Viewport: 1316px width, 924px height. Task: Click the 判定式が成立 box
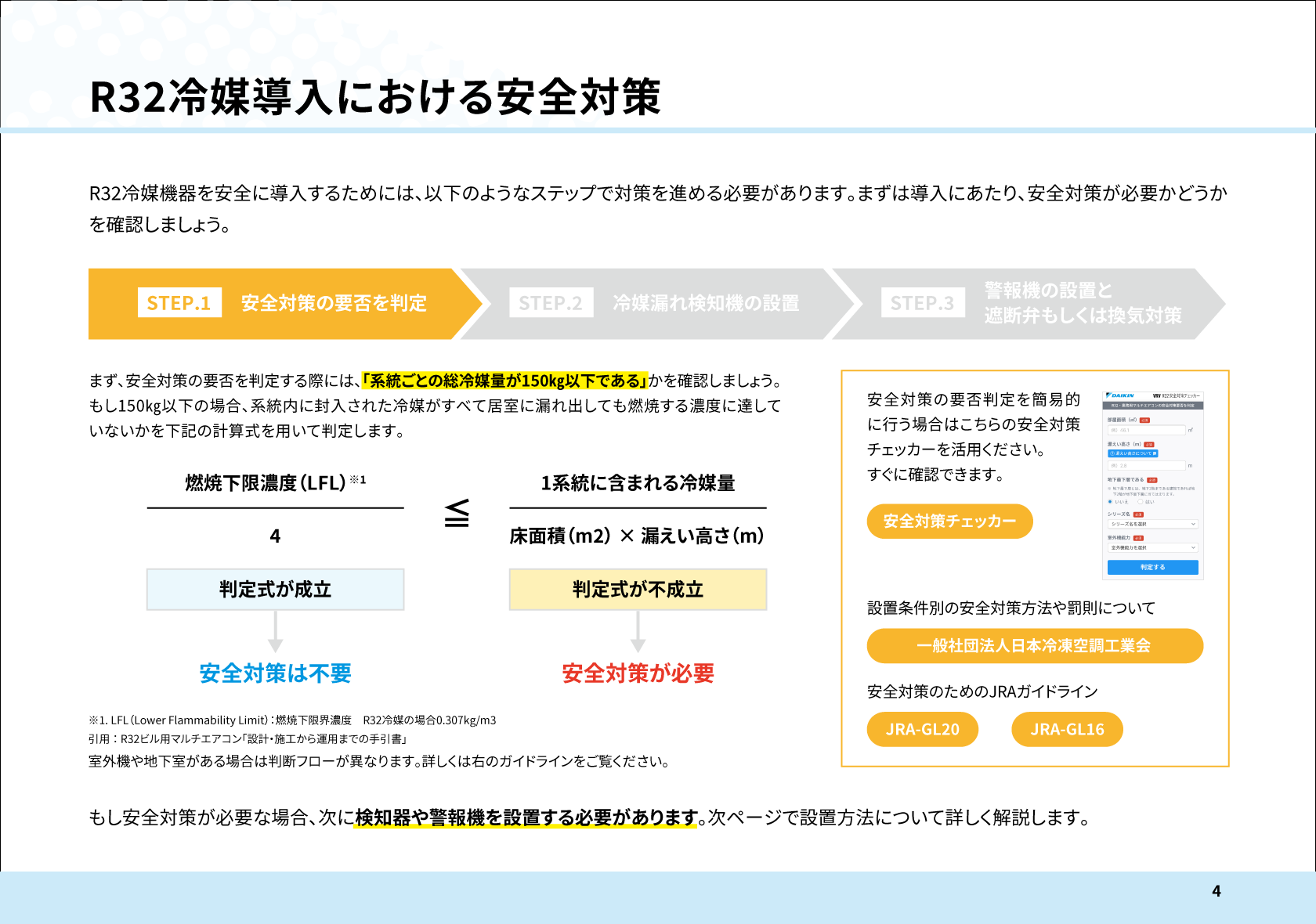click(275, 590)
